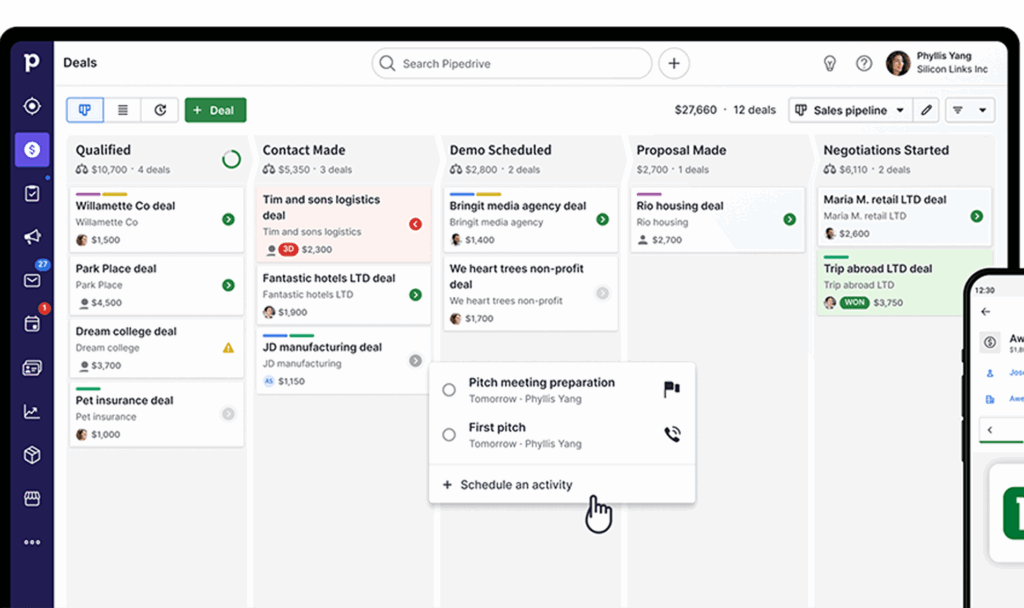Click green arrow on Park Place deal
The width and height of the screenshot is (1024, 608).
(228, 285)
